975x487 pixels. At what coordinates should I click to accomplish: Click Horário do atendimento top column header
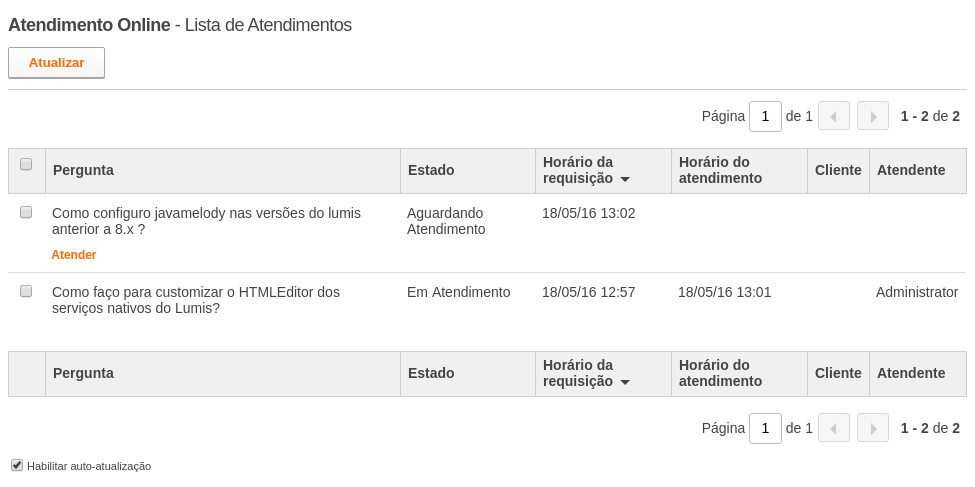(x=720, y=170)
